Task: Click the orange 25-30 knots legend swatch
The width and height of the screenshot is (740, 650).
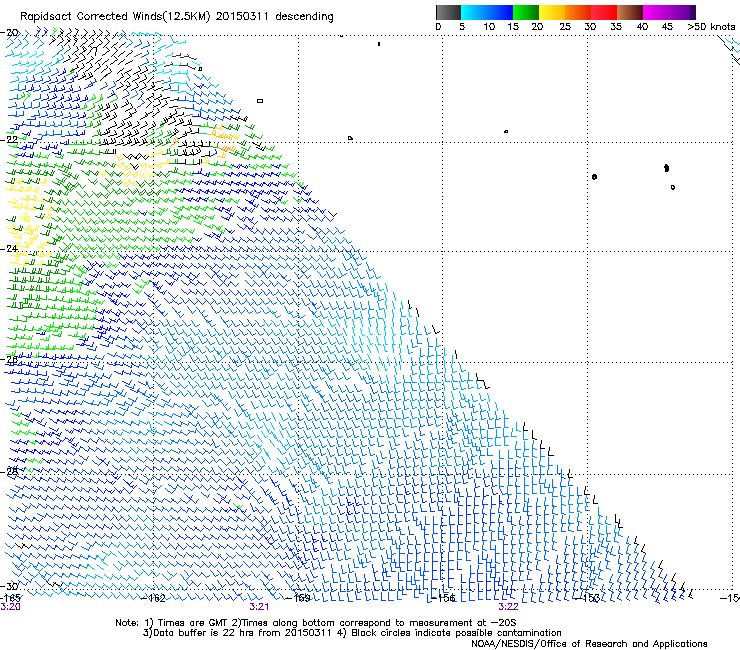Action: (578, 12)
